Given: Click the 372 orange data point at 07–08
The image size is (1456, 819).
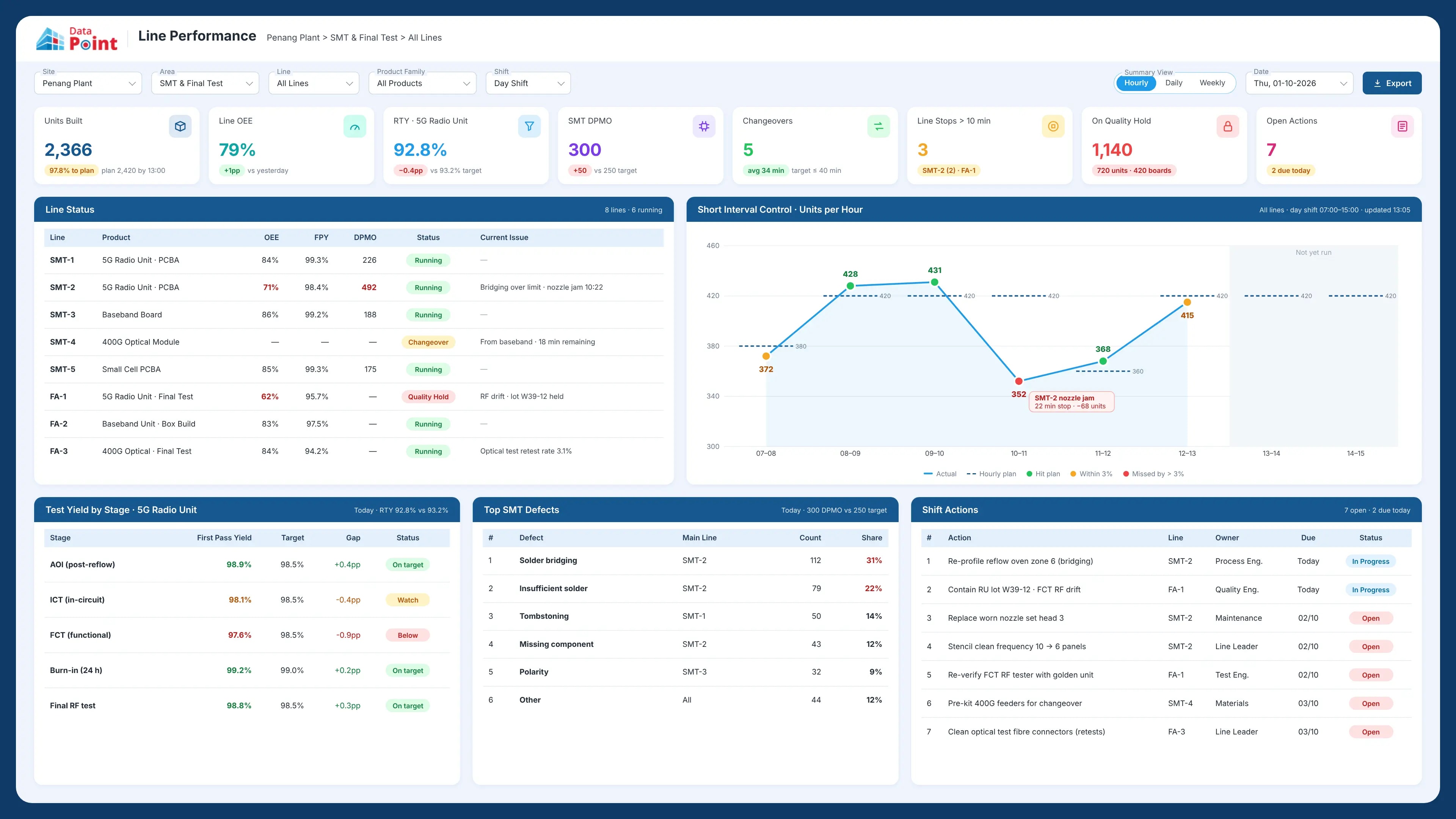Looking at the screenshot, I should (x=766, y=356).
